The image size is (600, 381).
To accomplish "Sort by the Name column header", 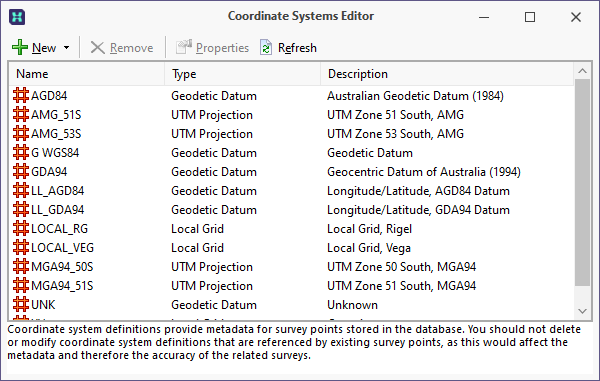I will point(87,74).
